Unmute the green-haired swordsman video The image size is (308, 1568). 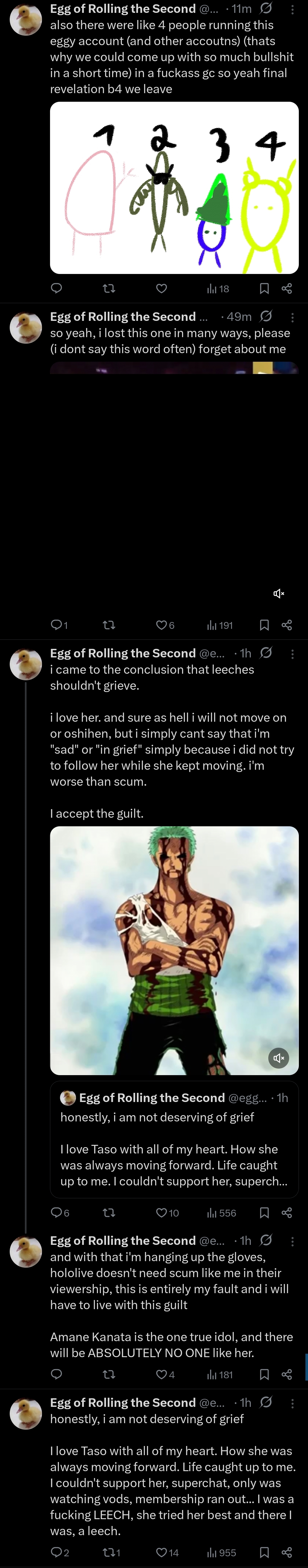(279, 1058)
